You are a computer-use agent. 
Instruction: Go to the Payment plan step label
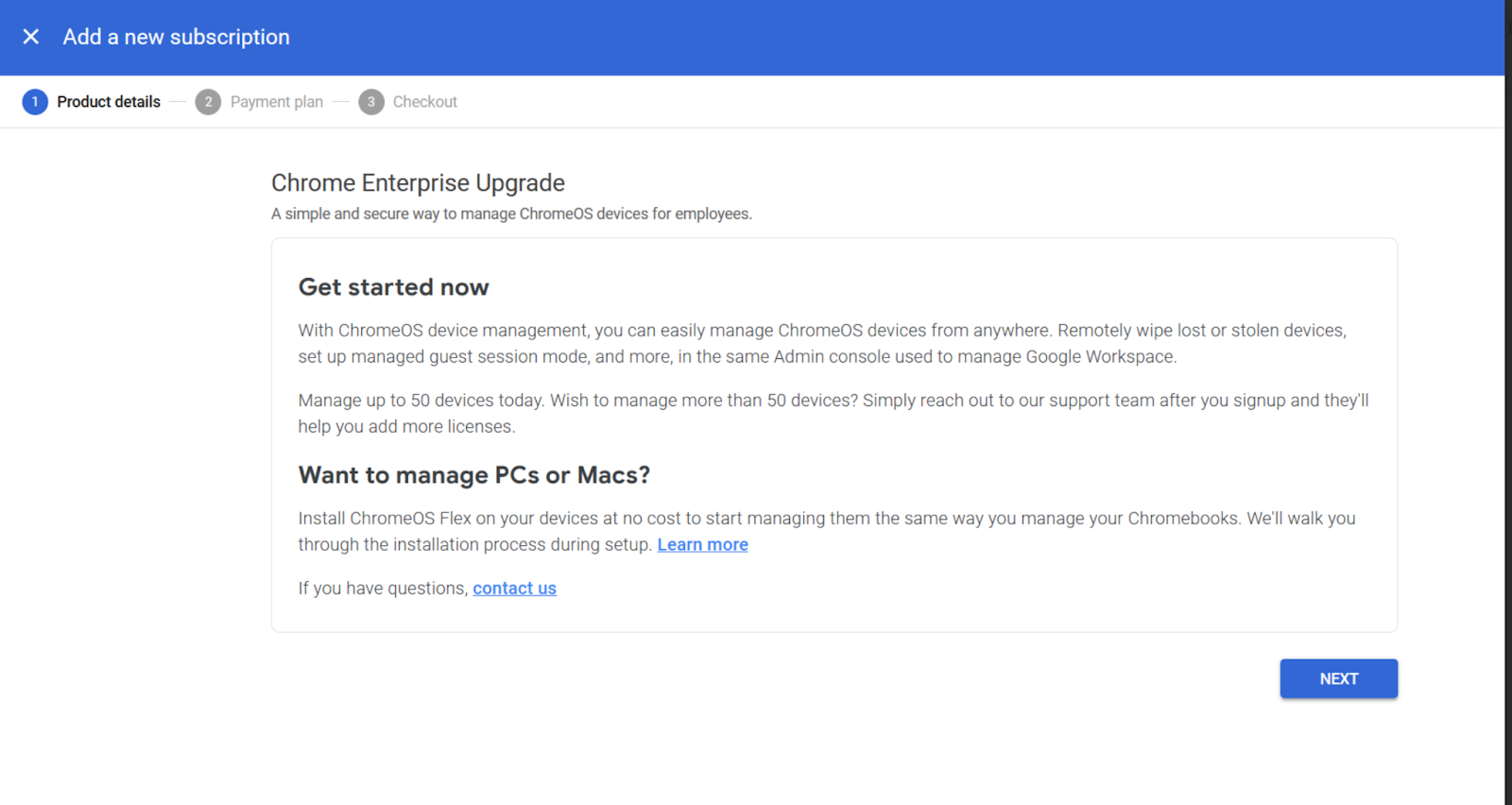coord(277,102)
